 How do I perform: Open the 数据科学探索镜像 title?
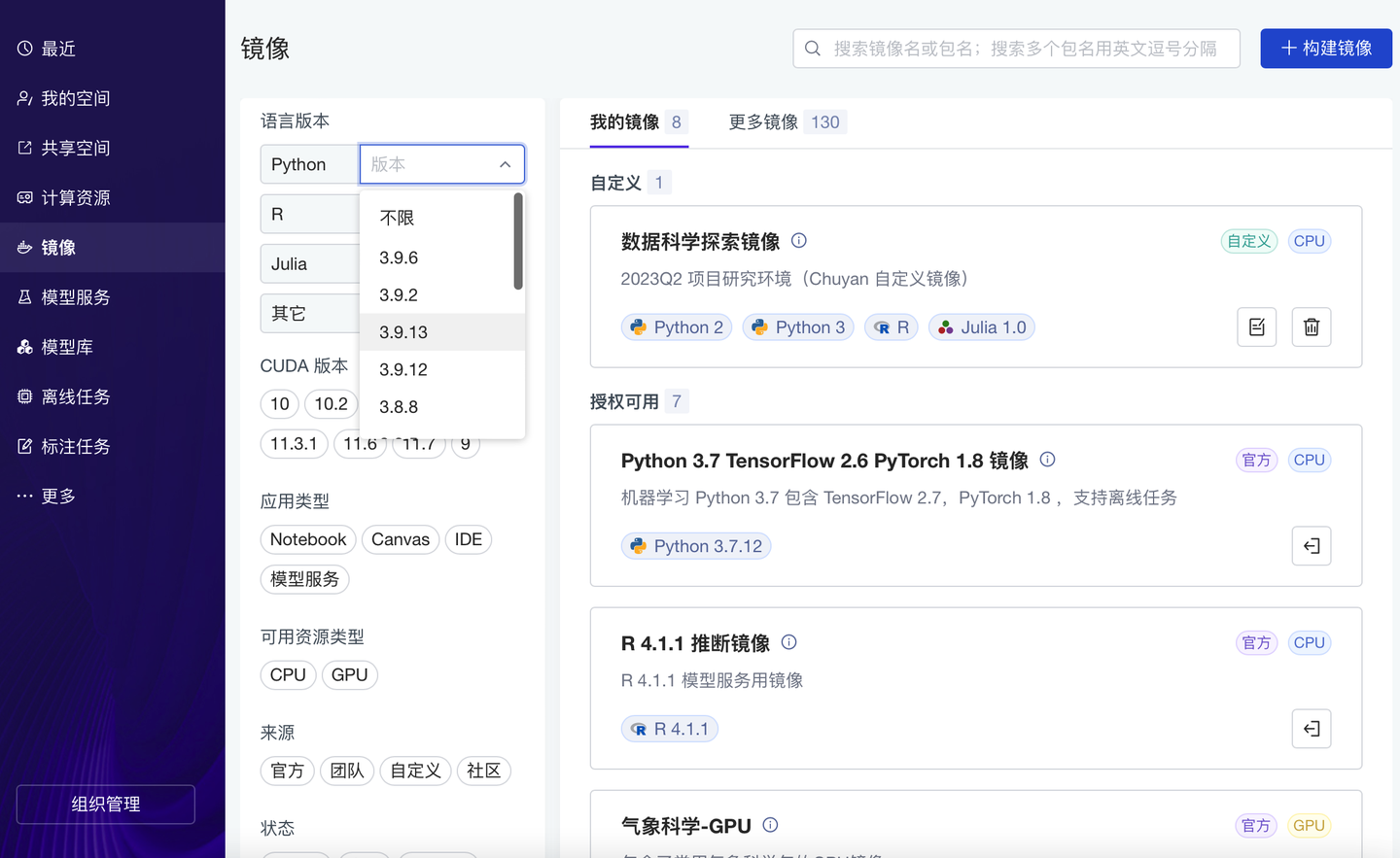(x=700, y=241)
